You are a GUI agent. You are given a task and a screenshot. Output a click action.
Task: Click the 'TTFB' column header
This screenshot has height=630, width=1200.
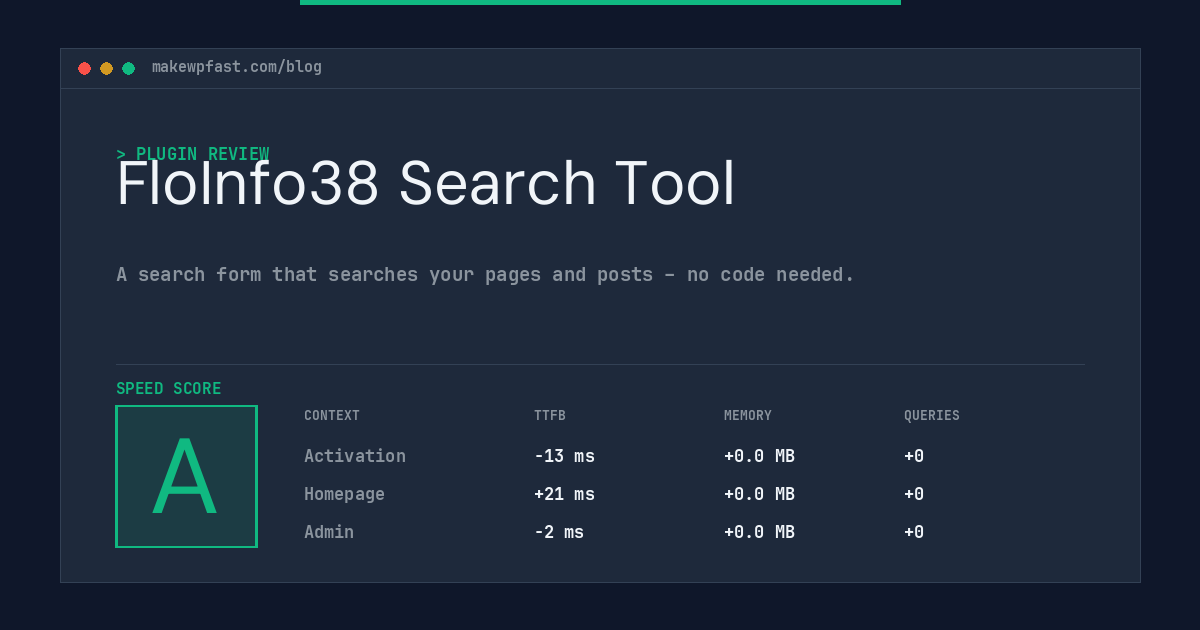click(x=550, y=416)
